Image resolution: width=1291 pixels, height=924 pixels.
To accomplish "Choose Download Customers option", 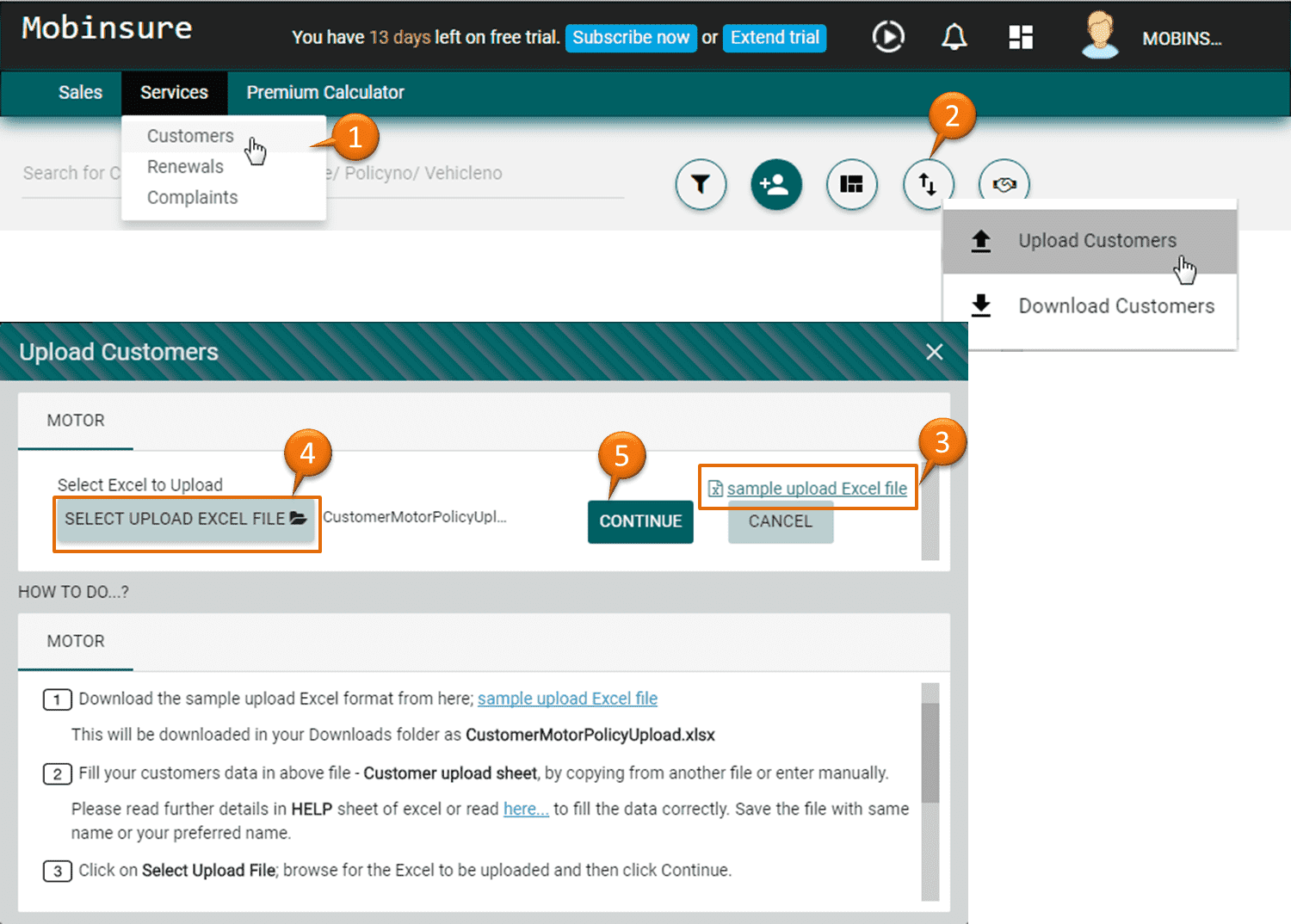I will click(1090, 306).
